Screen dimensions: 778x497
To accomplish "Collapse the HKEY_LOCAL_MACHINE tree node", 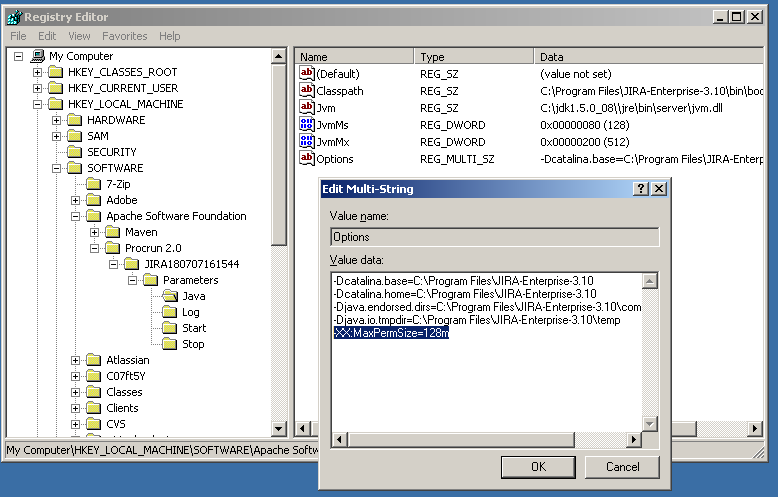I will 38,104.
